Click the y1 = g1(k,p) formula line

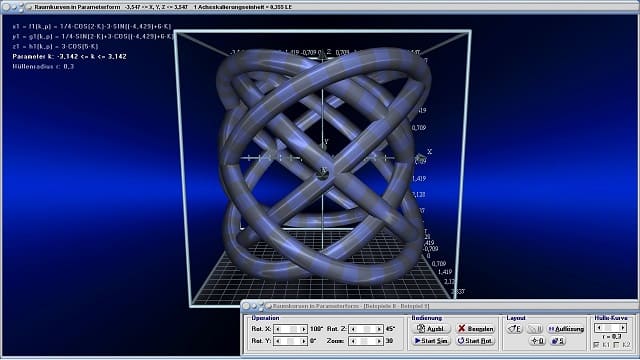(x=93, y=36)
